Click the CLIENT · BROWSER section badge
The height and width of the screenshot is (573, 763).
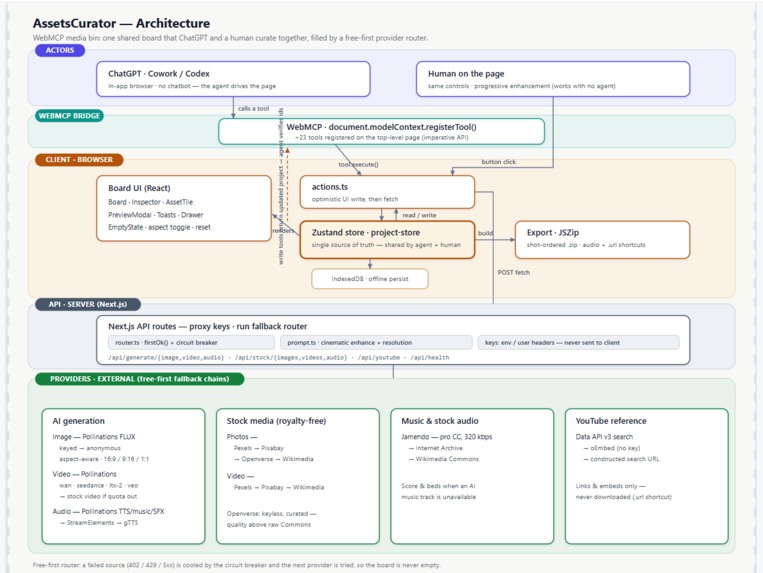79,160
